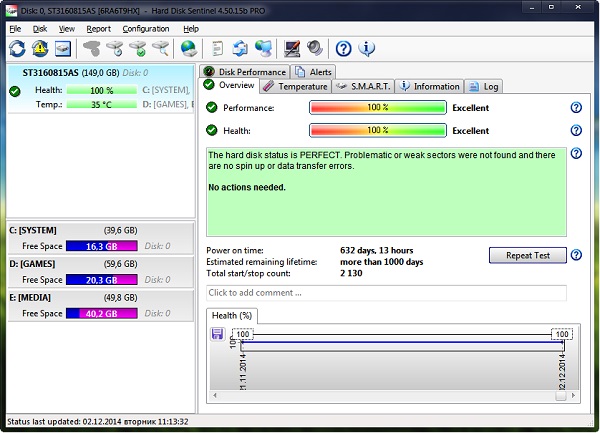Viewport: 600px width, 433px height.
Task: Click the refresh disk status toolbar icon
Action: (x=17, y=49)
